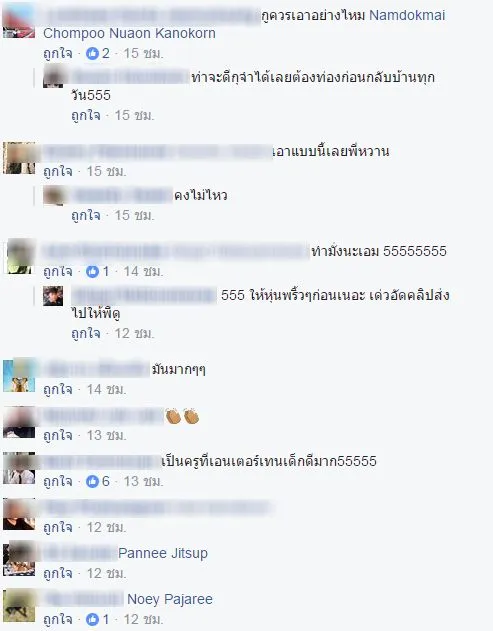This screenshot has width=493, height=631.
Task: Click the avatar beside the Pannee Jitsup comment
Action: [x=19, y=559]
